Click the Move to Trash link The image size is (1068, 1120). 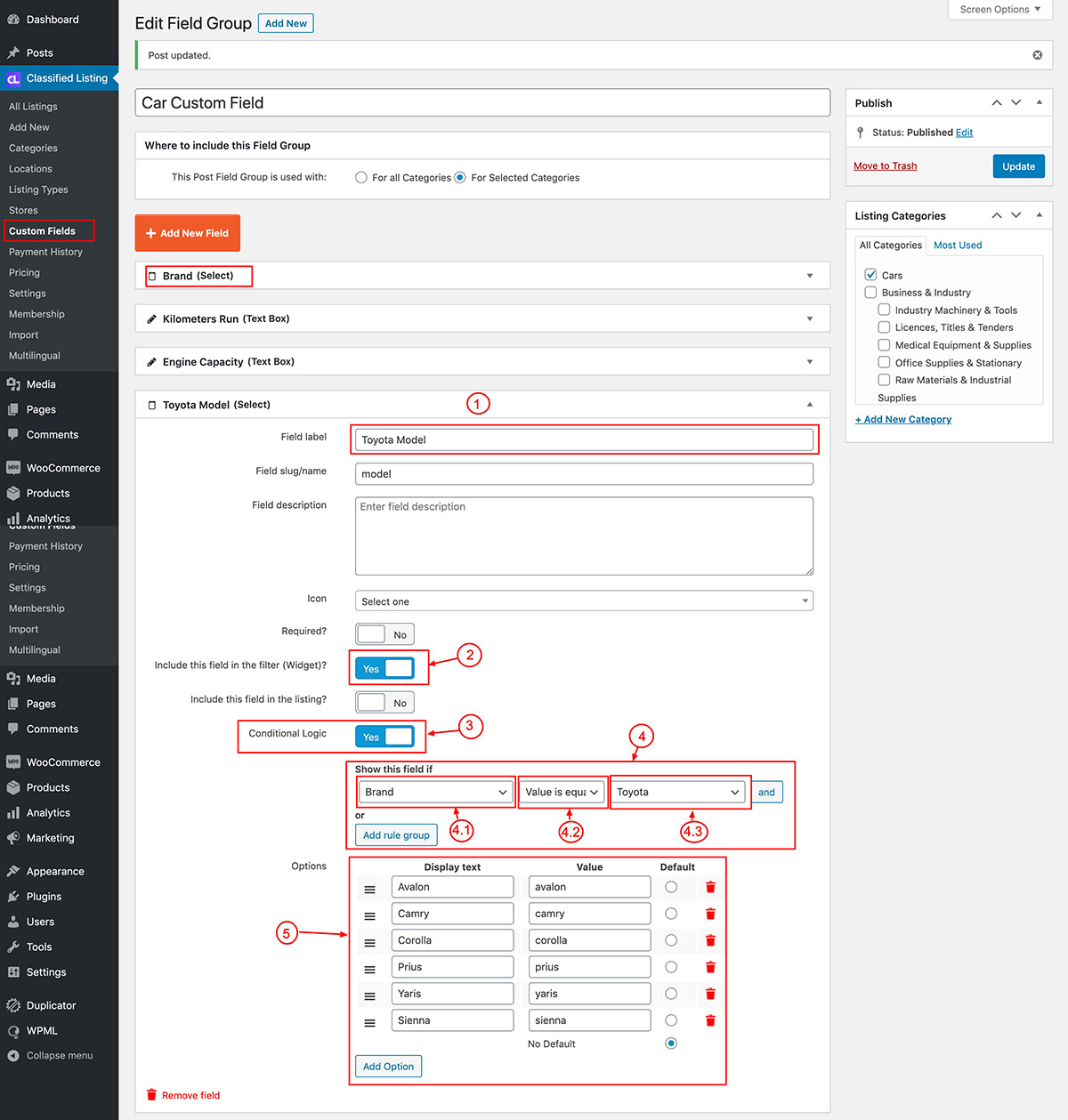click(885, 166)
